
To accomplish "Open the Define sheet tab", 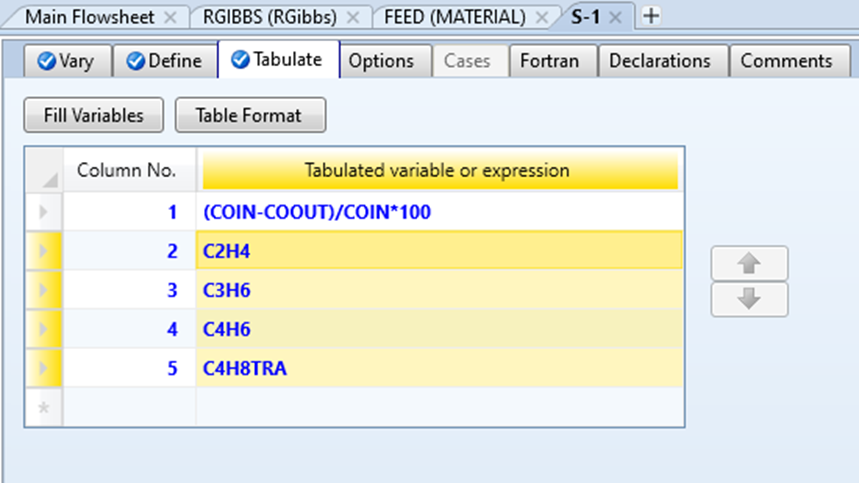I will tap(165, 61).
